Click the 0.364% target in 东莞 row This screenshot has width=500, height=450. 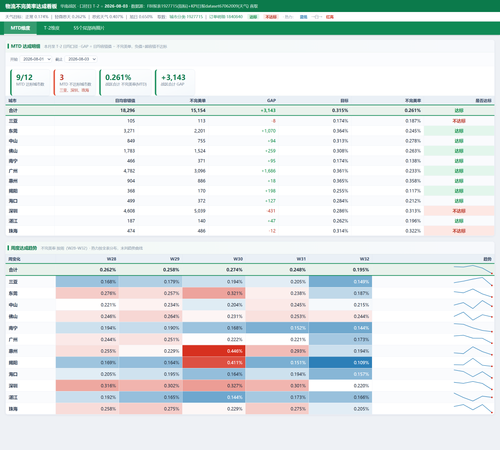pyautogui.click(x=340, y=131)
